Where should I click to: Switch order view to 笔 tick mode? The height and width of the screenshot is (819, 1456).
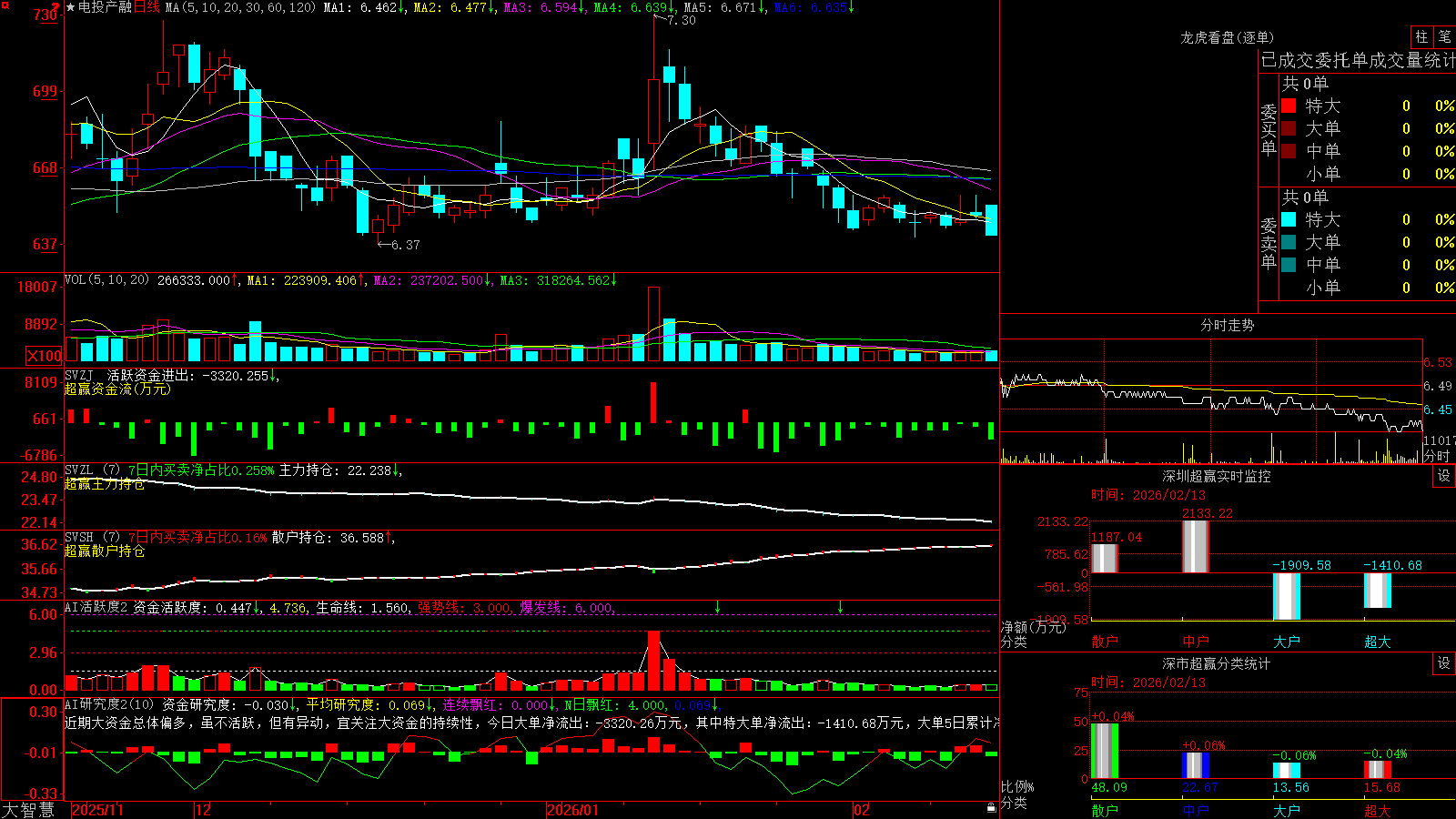point(1444,36)
